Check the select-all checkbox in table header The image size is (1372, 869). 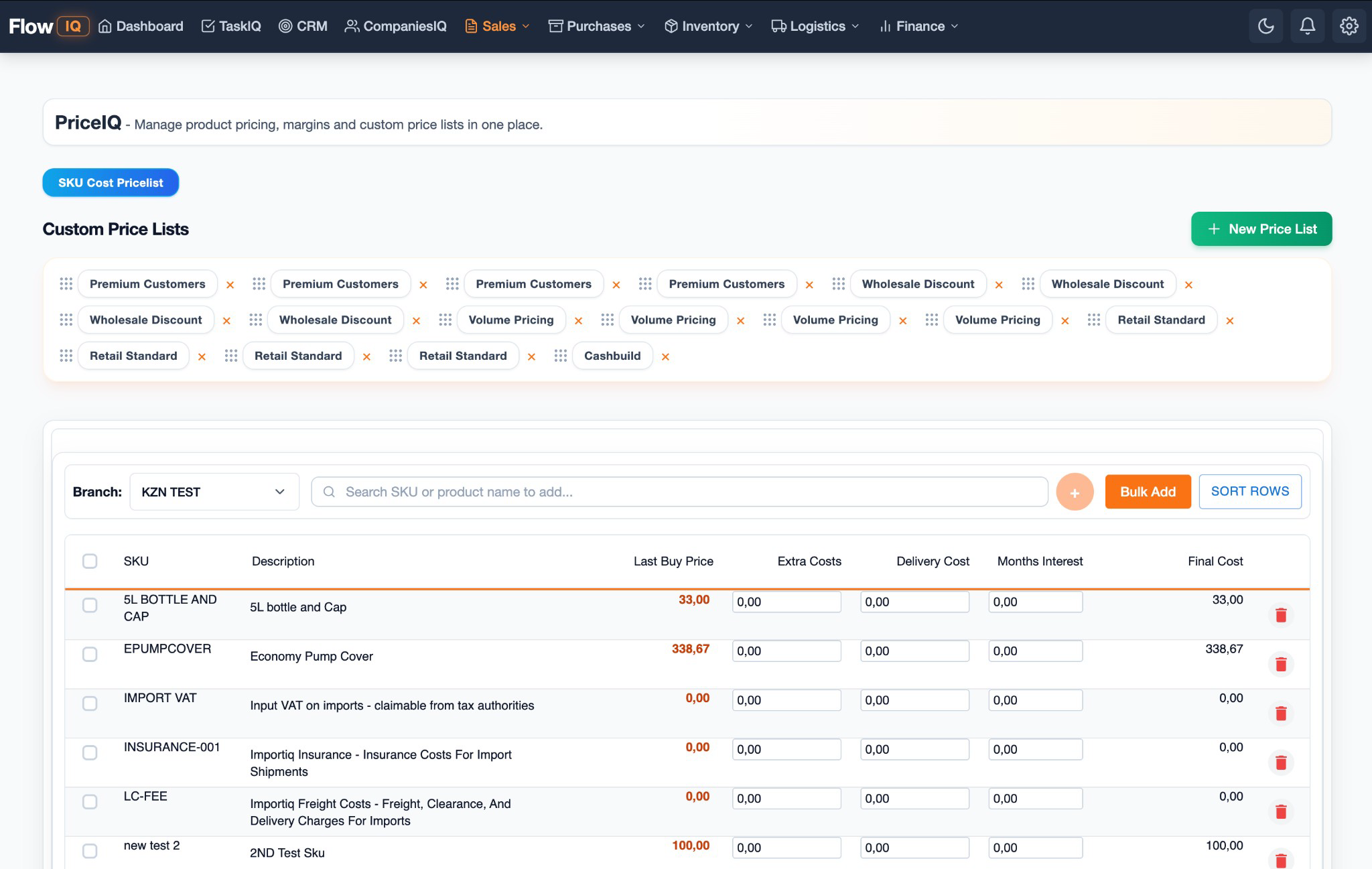(90, 561)
